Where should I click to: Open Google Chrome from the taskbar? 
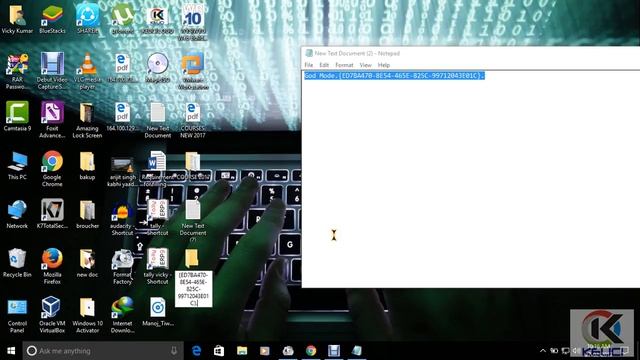pos(311,351)
